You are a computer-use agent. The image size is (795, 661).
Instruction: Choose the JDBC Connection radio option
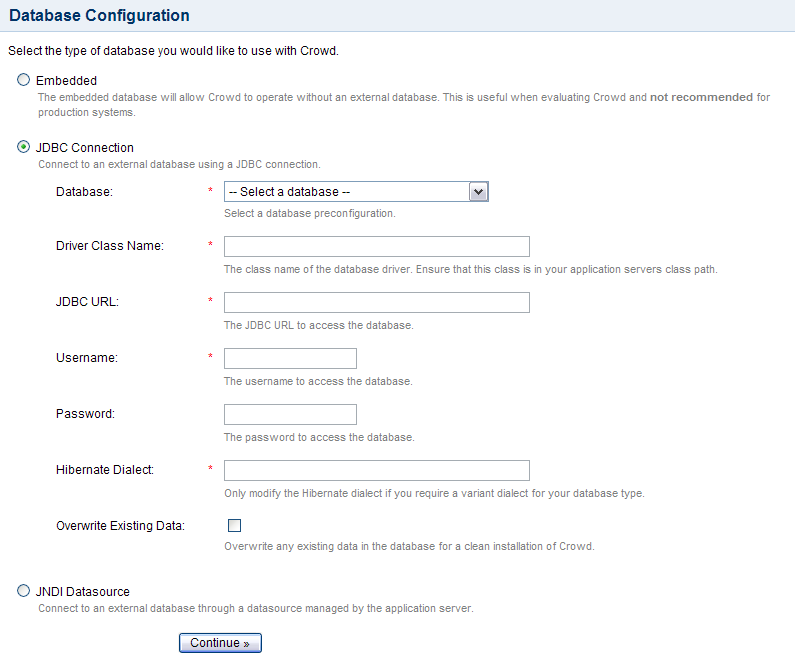(x=23, y=147)
